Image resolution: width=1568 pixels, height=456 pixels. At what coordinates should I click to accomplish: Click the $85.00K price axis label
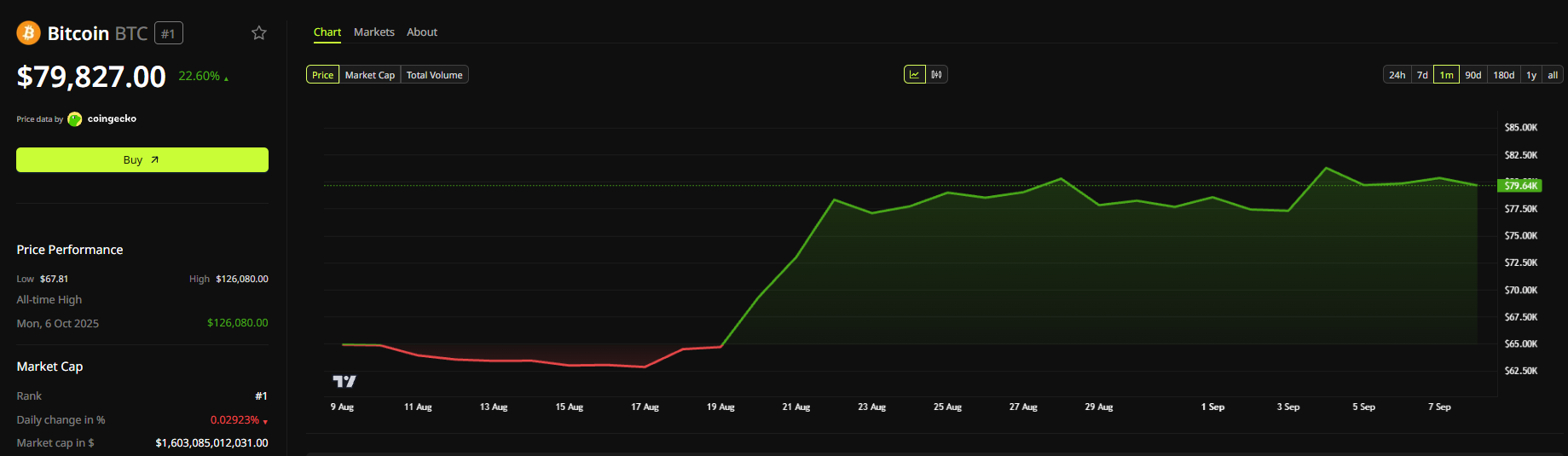(x=1521, y=128)
